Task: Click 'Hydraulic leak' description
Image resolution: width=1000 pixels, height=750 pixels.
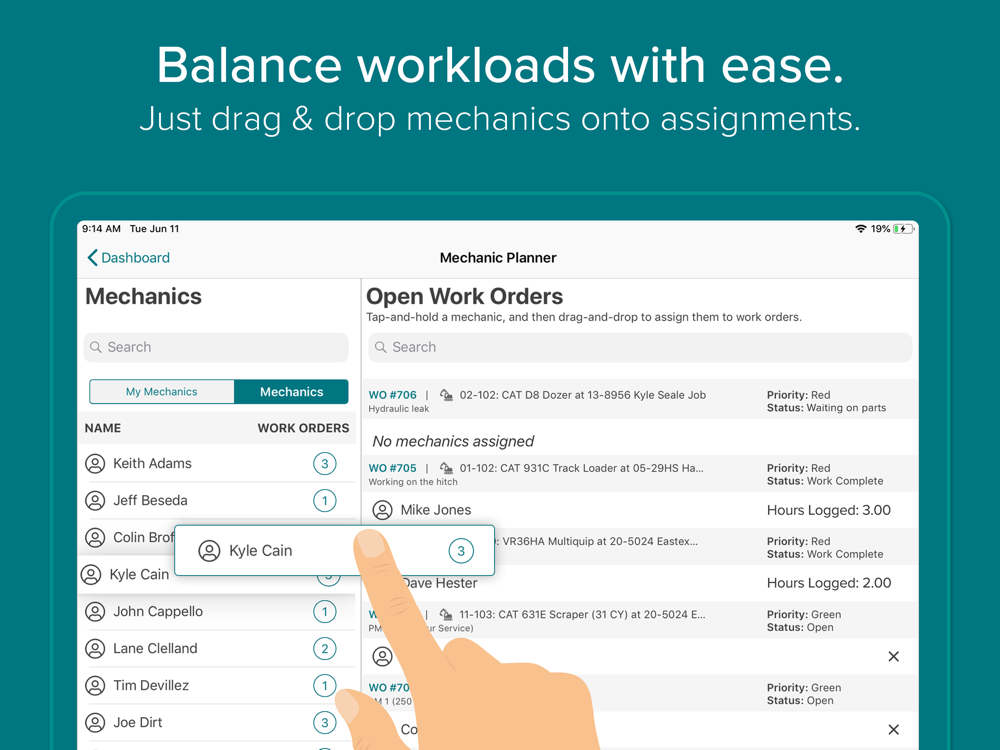Action: (x=399, y=409)
